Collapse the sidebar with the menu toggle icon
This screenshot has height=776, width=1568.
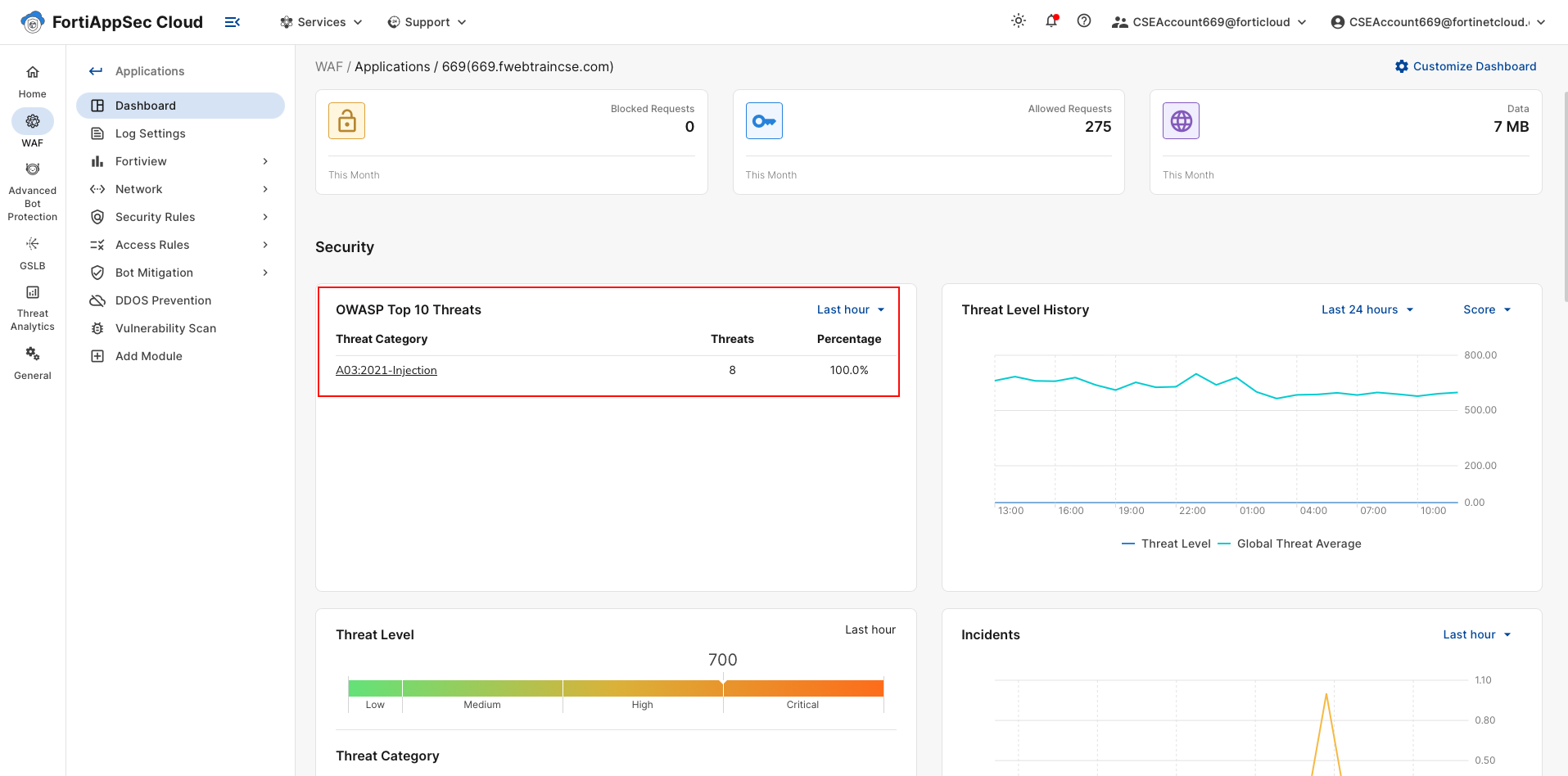tap(233, 22)
